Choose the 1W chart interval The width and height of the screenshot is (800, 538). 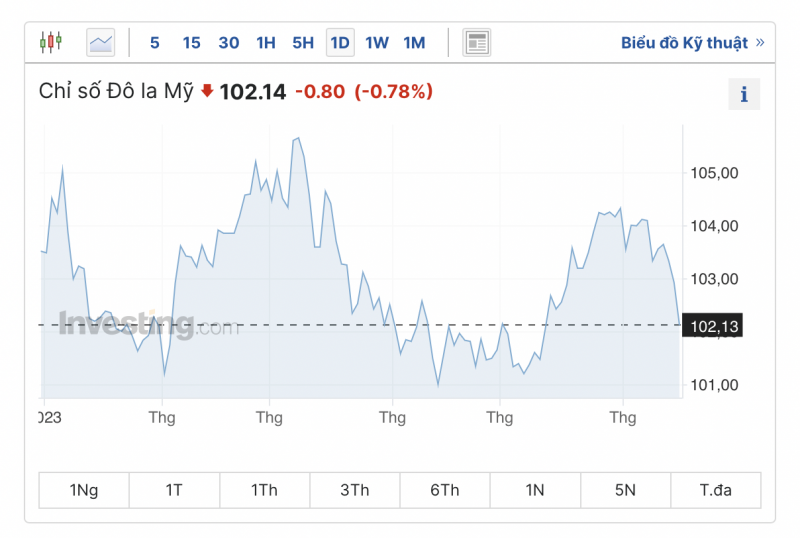[377, 42]
